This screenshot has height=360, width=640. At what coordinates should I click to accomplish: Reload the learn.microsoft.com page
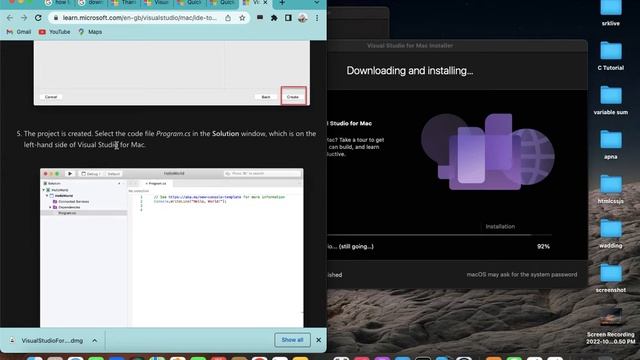pos(38,18)
